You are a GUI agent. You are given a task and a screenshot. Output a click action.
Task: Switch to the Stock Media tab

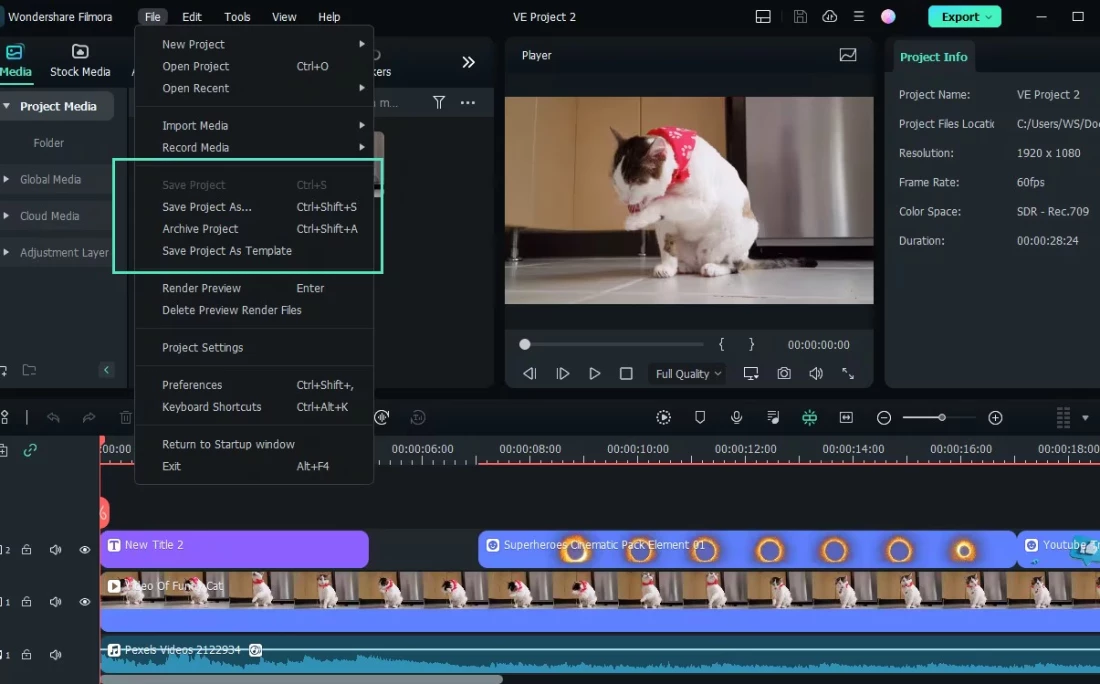pyautogui.click(x=80, y=61)
